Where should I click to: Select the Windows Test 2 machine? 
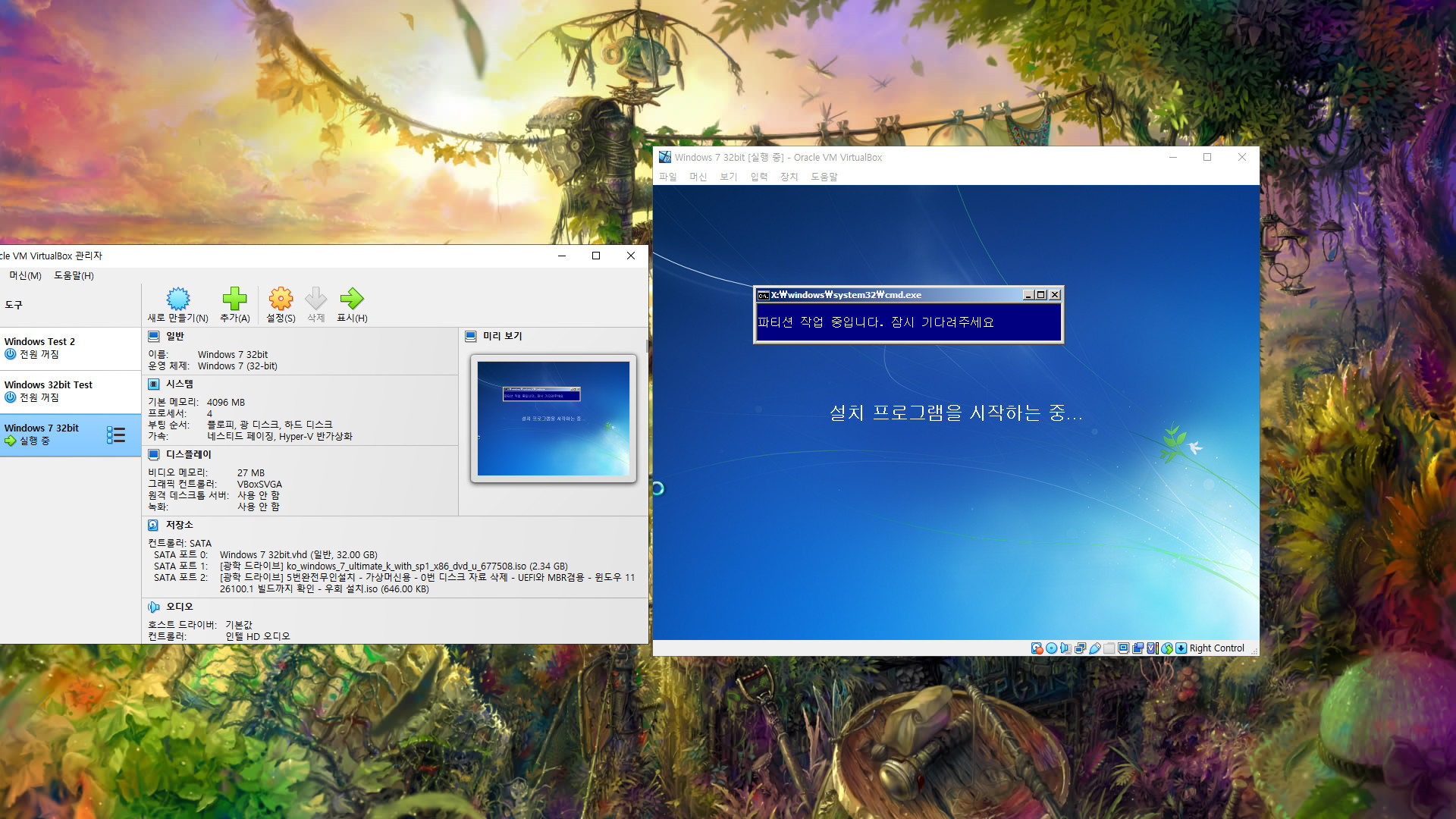click(x=70, y=348)
